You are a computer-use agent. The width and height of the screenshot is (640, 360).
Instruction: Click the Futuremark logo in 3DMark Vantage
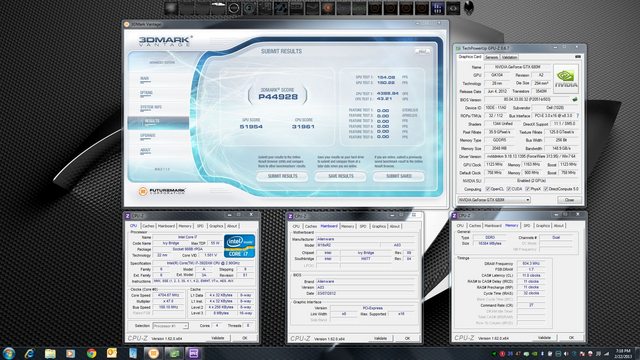click(162, 191)
